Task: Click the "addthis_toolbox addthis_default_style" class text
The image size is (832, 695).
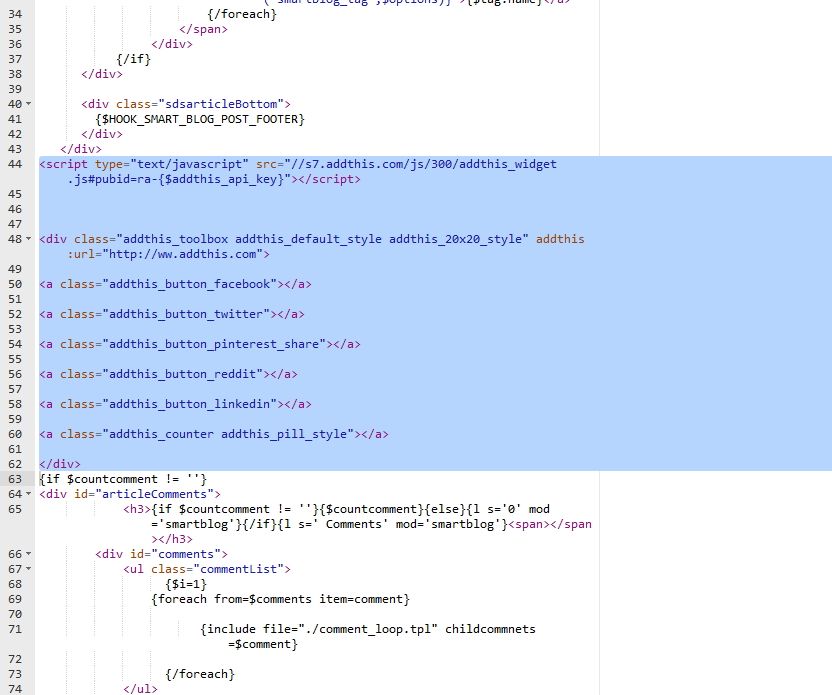Action: click(x=252, y=239)
